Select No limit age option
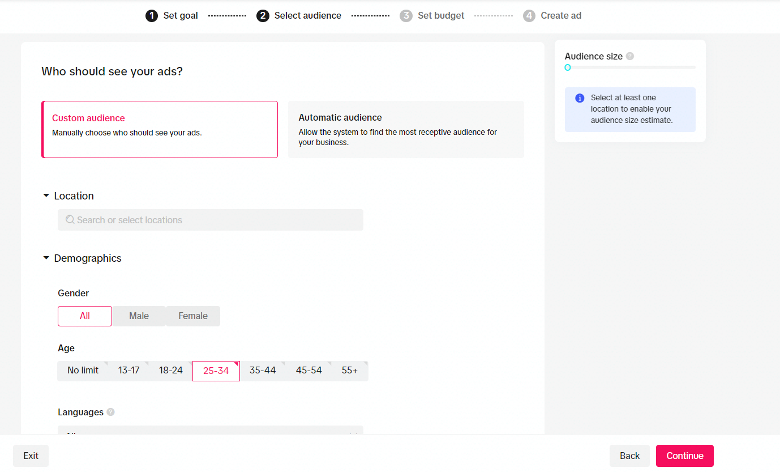Screen dimensions: 780x475 (83, 371)
